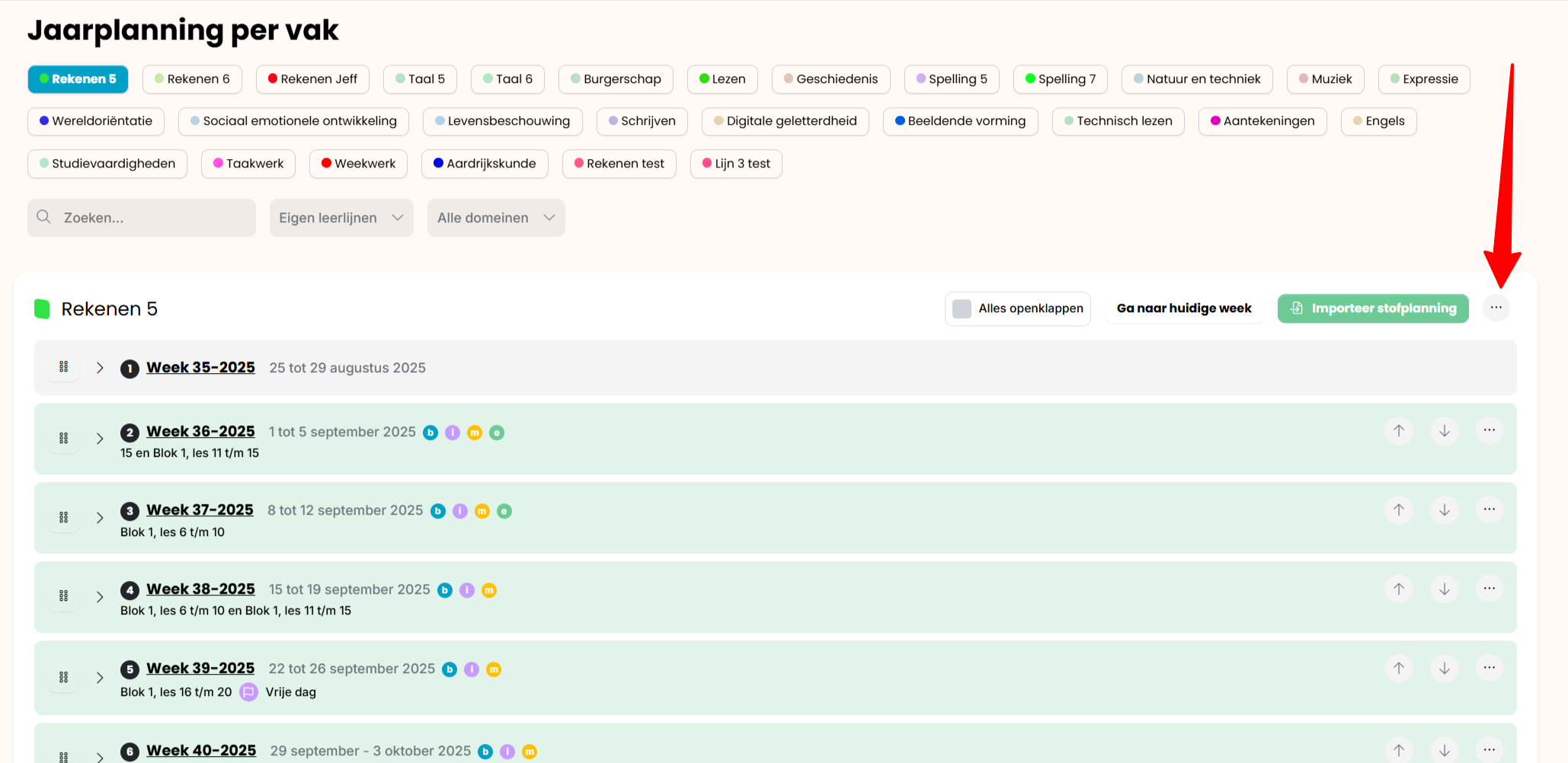1568x763 pixels.
Task: Open the three-dots menu for Rekenen 5
Action: pos(1496,308)
